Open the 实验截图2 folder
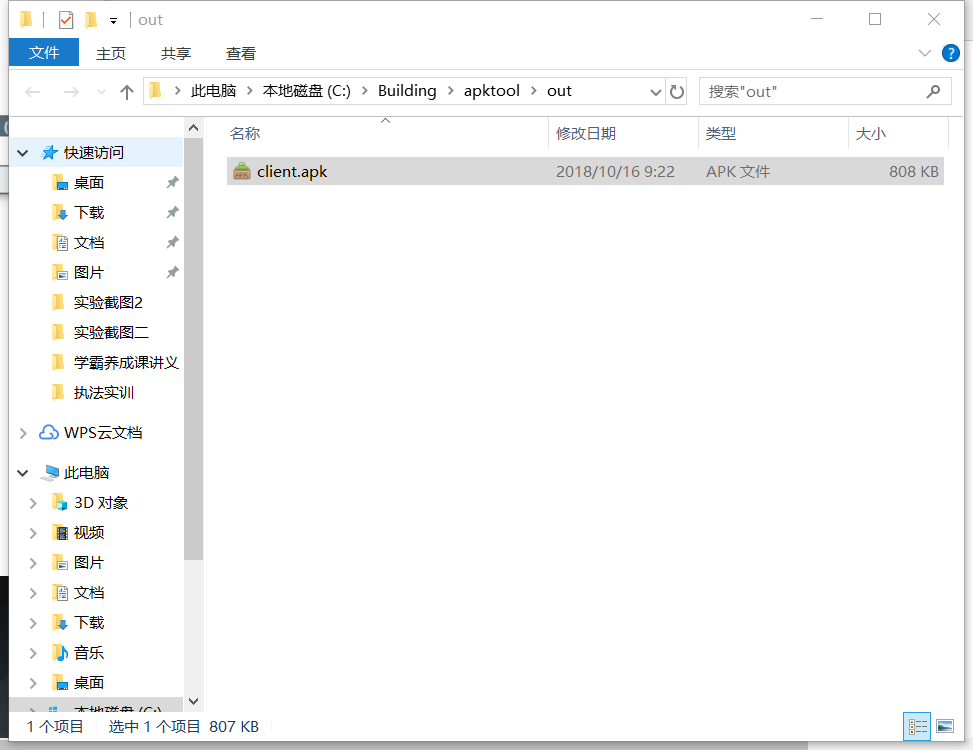This screenshot has width=973, height=750. [x=108, y=303]
